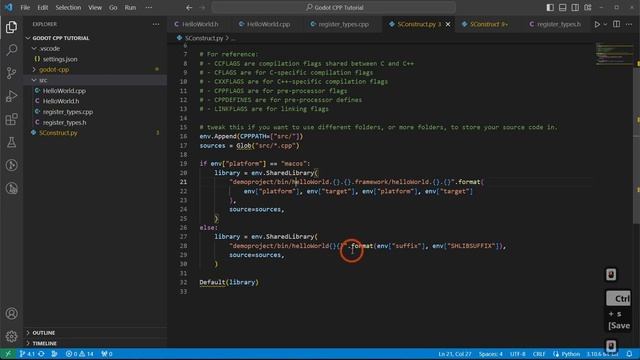This screenshot has height=360, width=640.
Task: Open the Manage gear icon
Action: [x=11, y=336]
